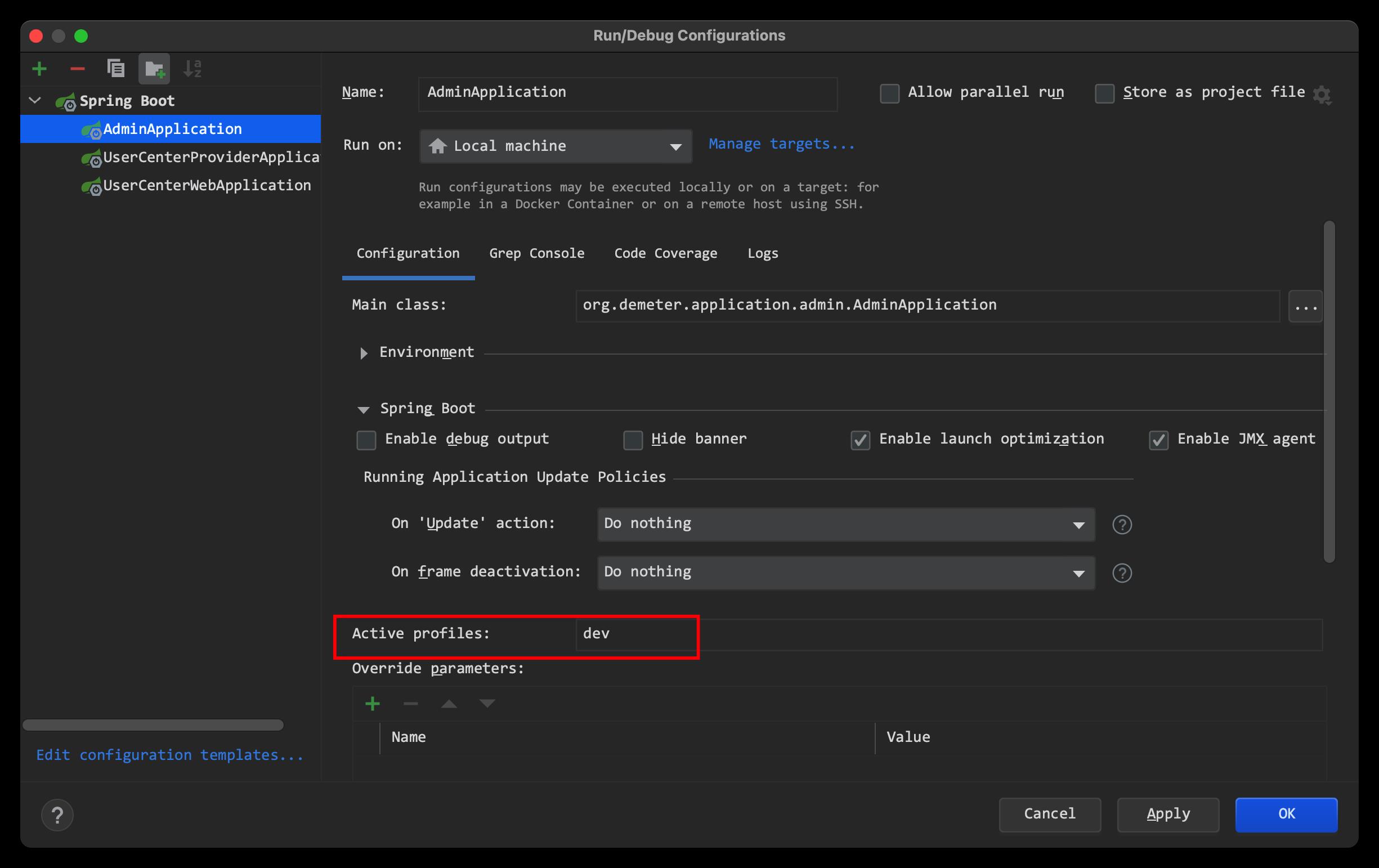This screenshot has width=1379, height=868.
Task: Toggle Enable launch optimization checkbox
Action: [x=858, y=438]
